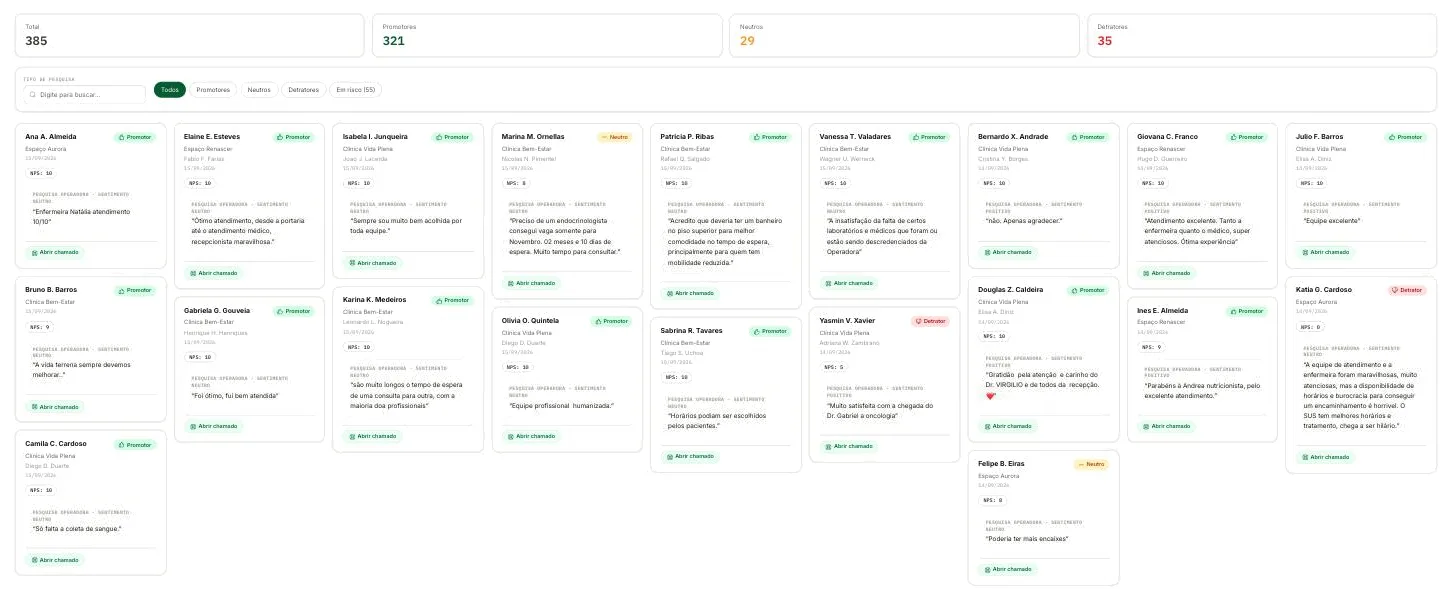The image size is (1451, 599).
Task: Click the name 'Isabela I. Junqueira'
Action: point(375,136)
